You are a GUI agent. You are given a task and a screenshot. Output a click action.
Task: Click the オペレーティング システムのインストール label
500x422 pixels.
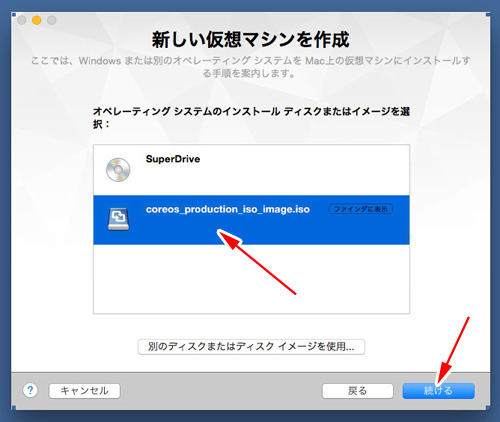pos(251,117)
